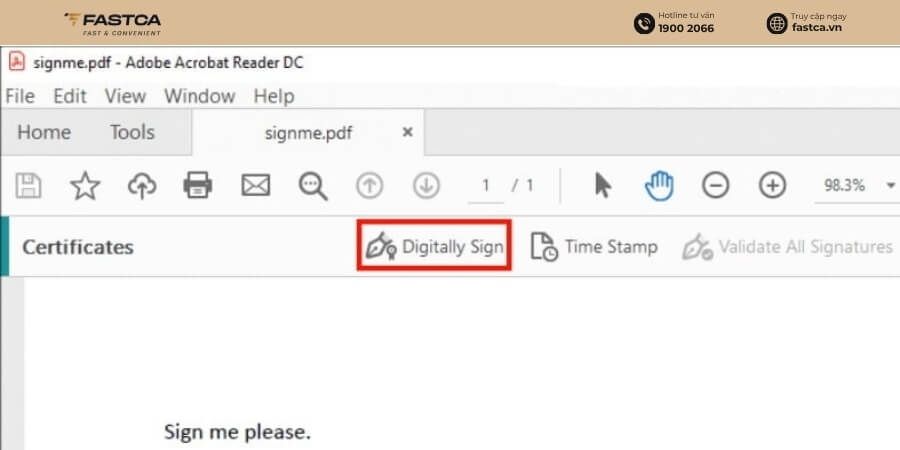
Task: Go to the previous page with the up arrow
Action: coord(370,186)
